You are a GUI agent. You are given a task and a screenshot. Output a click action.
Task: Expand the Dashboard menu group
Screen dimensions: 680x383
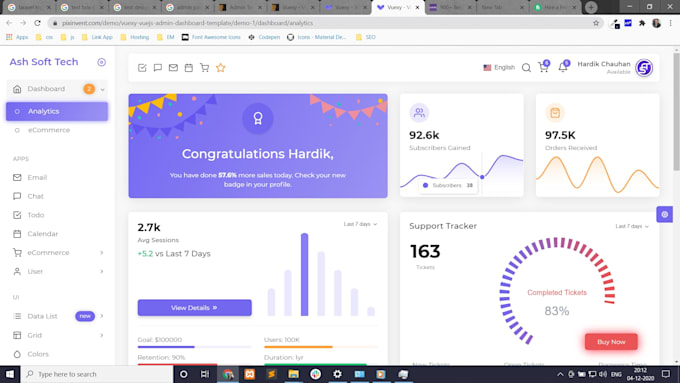(57, 89)
